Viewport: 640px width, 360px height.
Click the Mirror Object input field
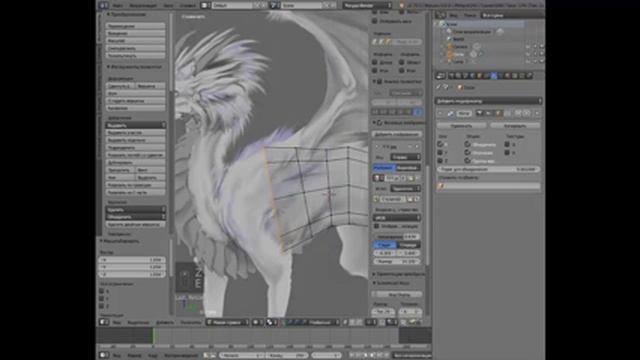click(x=488, y=186)
